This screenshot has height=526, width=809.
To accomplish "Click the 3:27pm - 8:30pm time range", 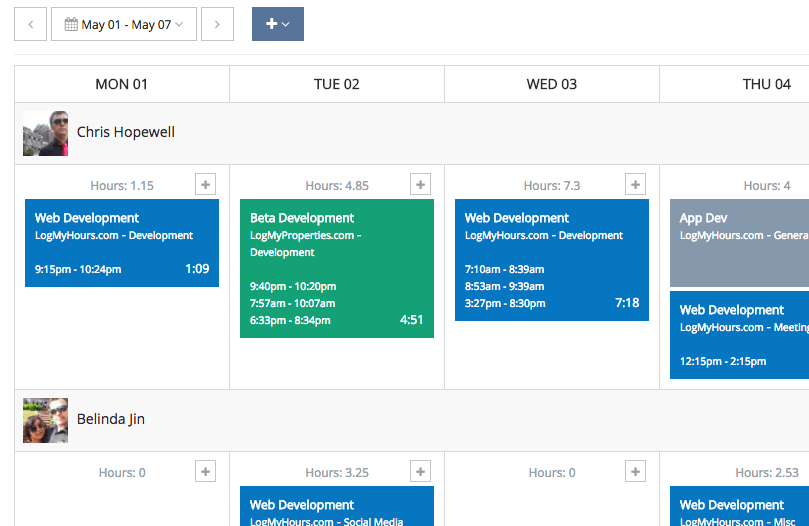I will click(x=505, y=304).
